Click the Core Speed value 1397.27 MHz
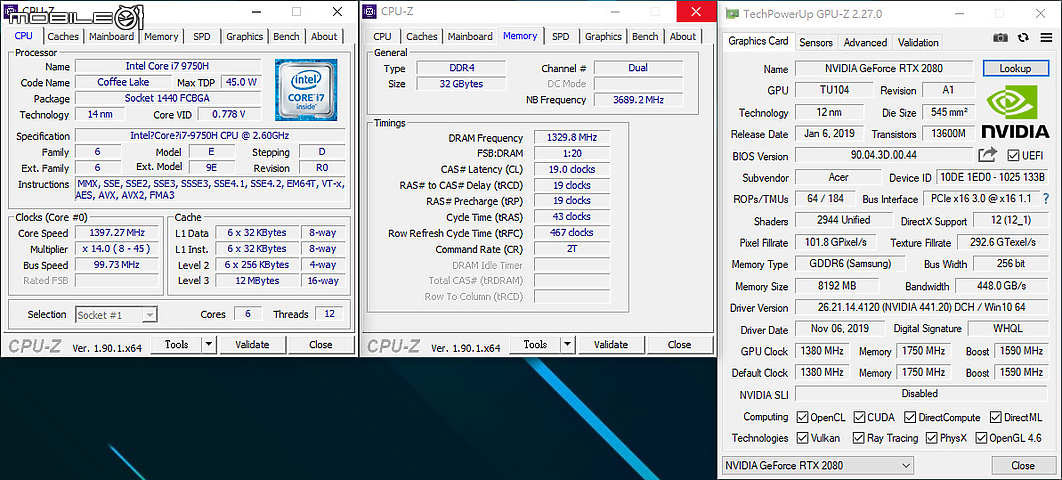 point(119,233)
